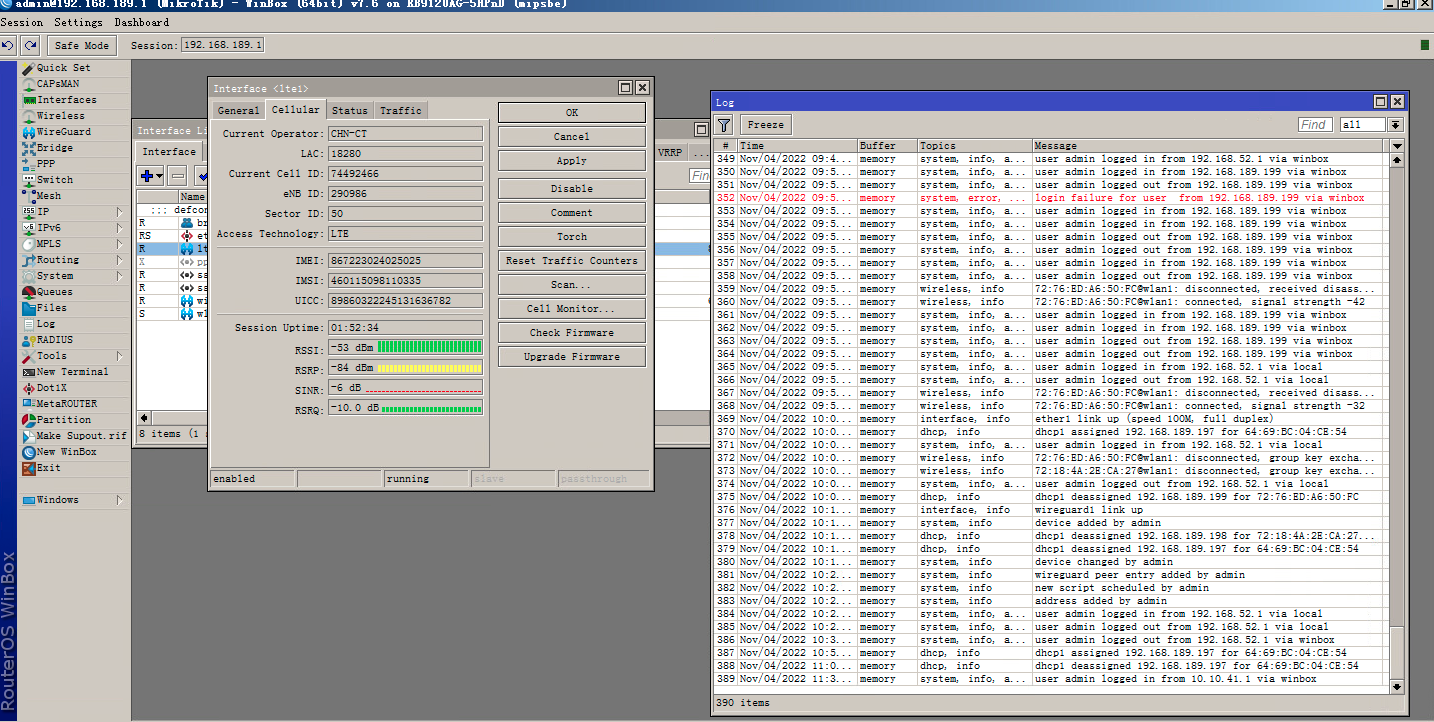The height and width of the screenshot is (722, 1434).
Task: Switch to the Status tab
Action: [x=350, y=110]
